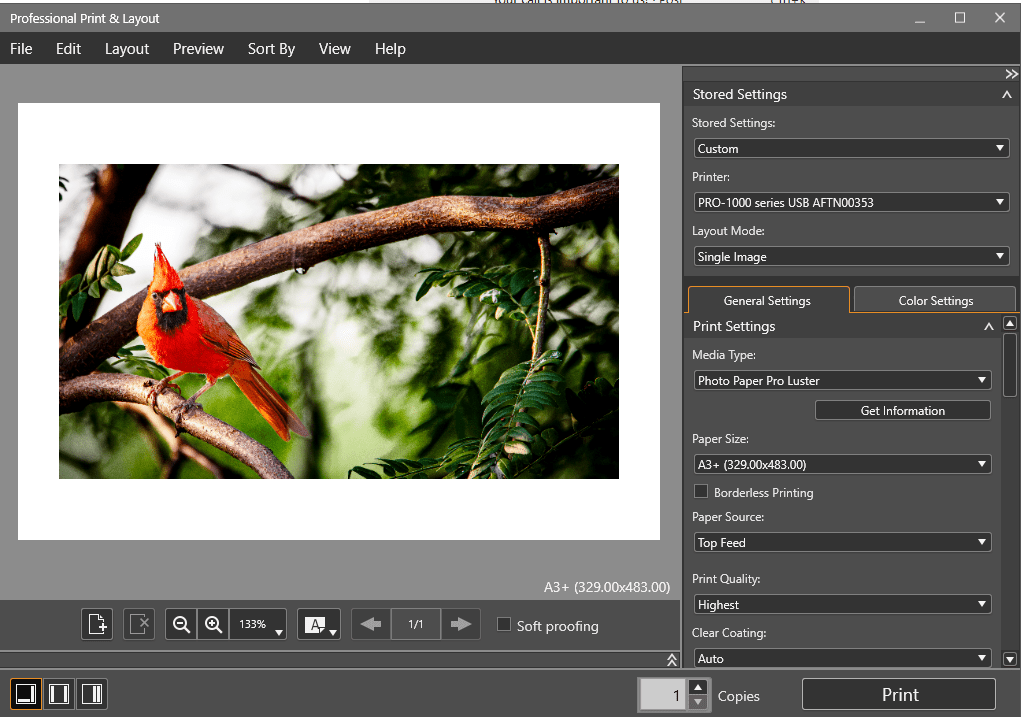Toggle the Borderless Printing checkbox
This screenshot has width=1021, height=717.
click(701, 491)
